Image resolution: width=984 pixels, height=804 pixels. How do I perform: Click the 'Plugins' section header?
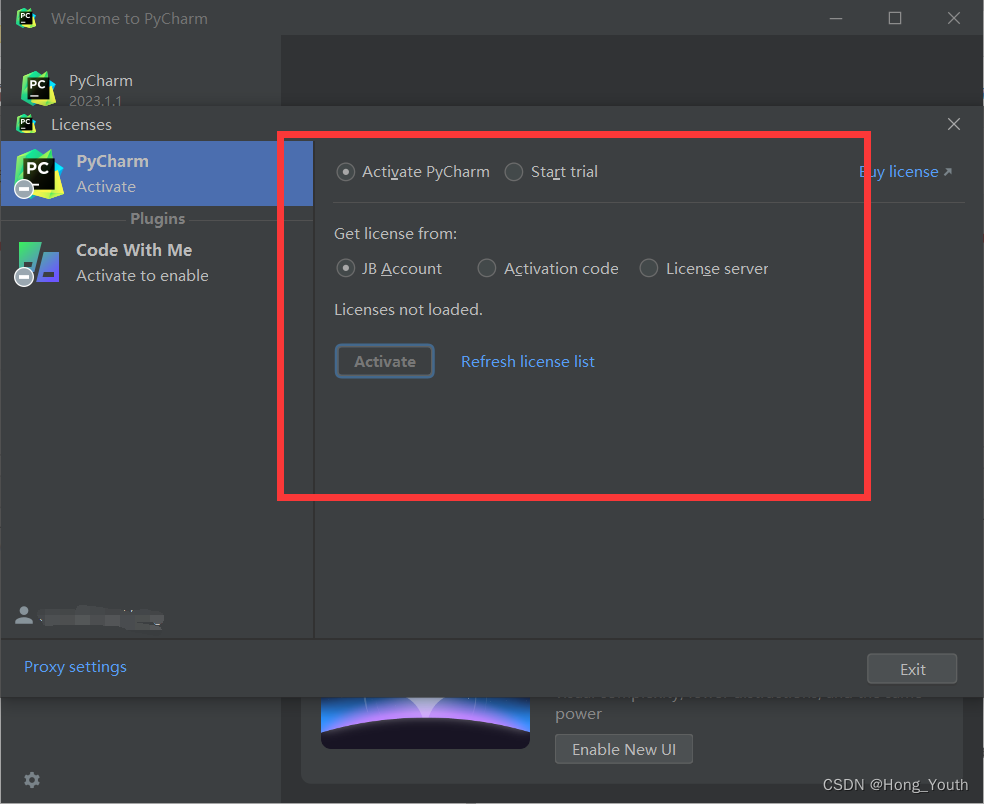click(x=158, y=219)
